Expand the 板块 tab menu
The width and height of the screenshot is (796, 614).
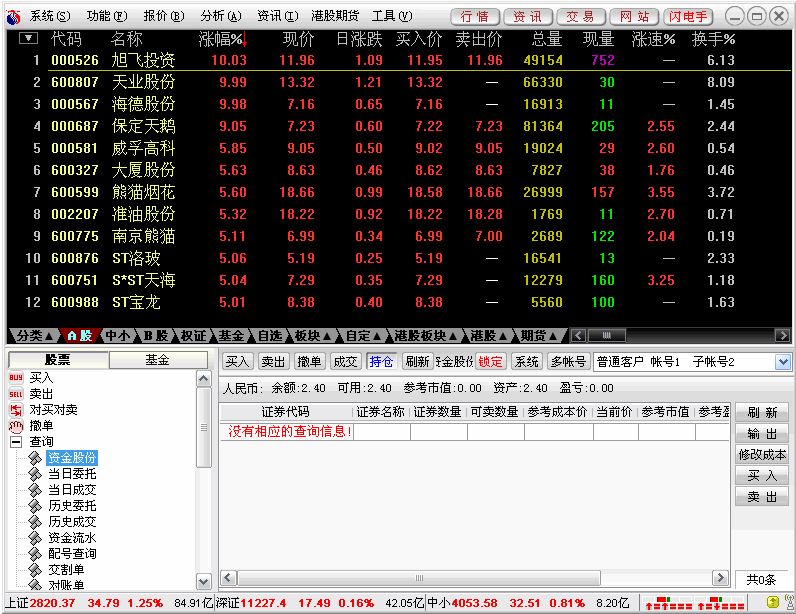(x=313, y=336)
